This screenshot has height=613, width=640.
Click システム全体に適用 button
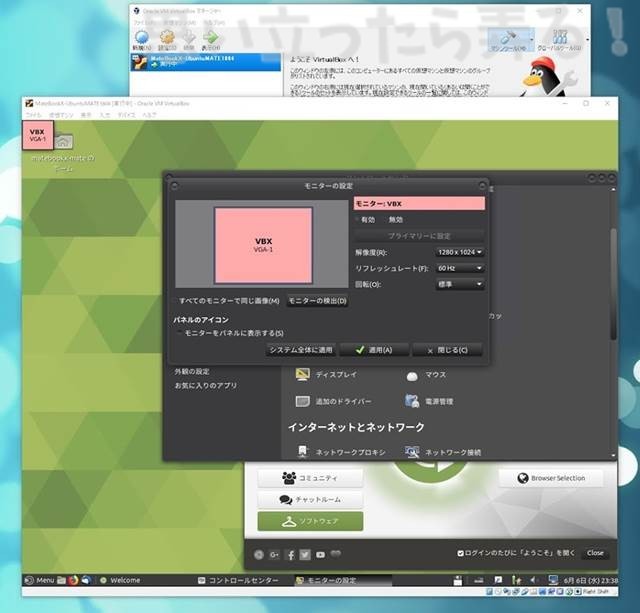pos(301,350)
